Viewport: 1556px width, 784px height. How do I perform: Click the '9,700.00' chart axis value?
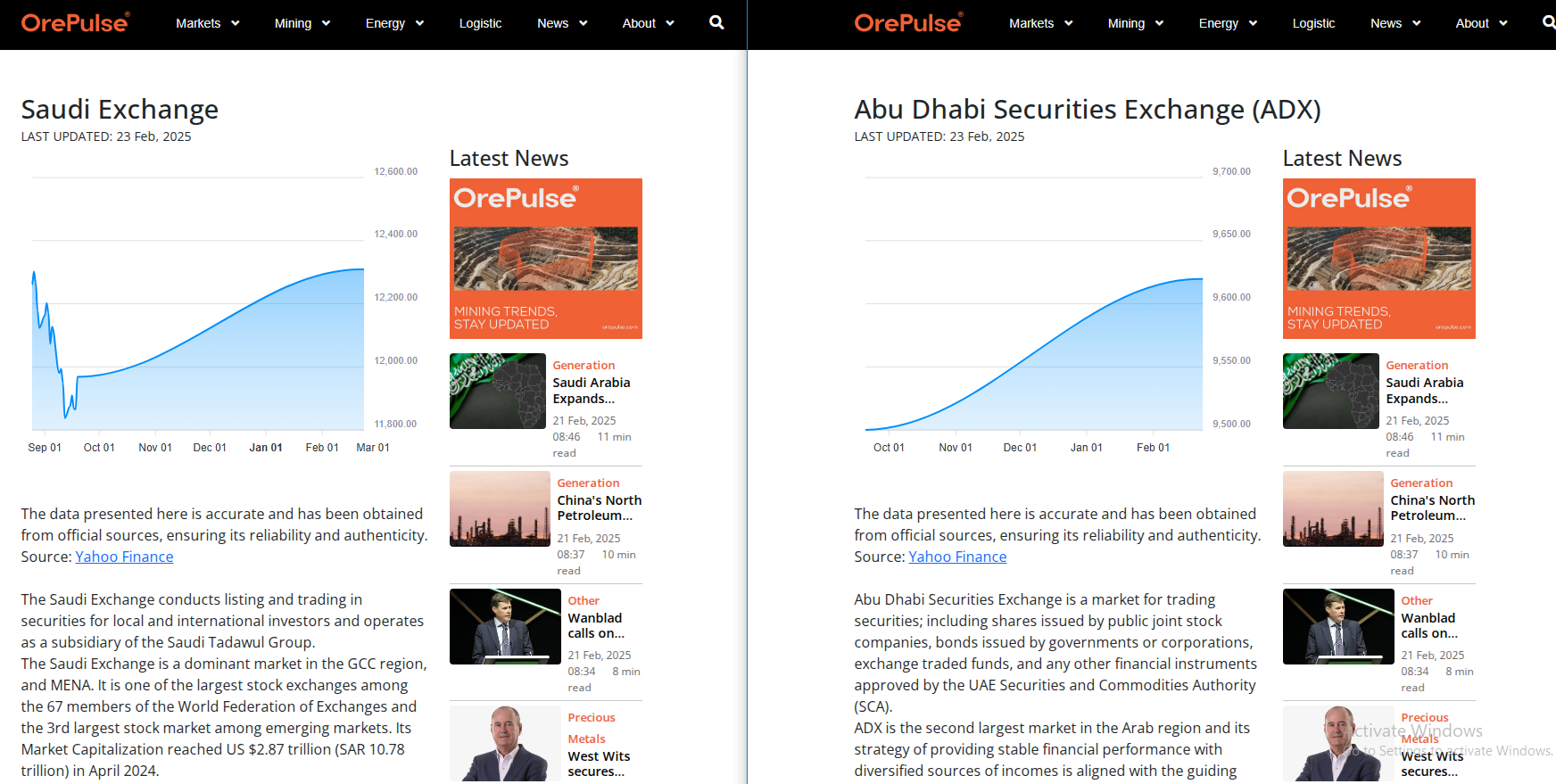1231,171
